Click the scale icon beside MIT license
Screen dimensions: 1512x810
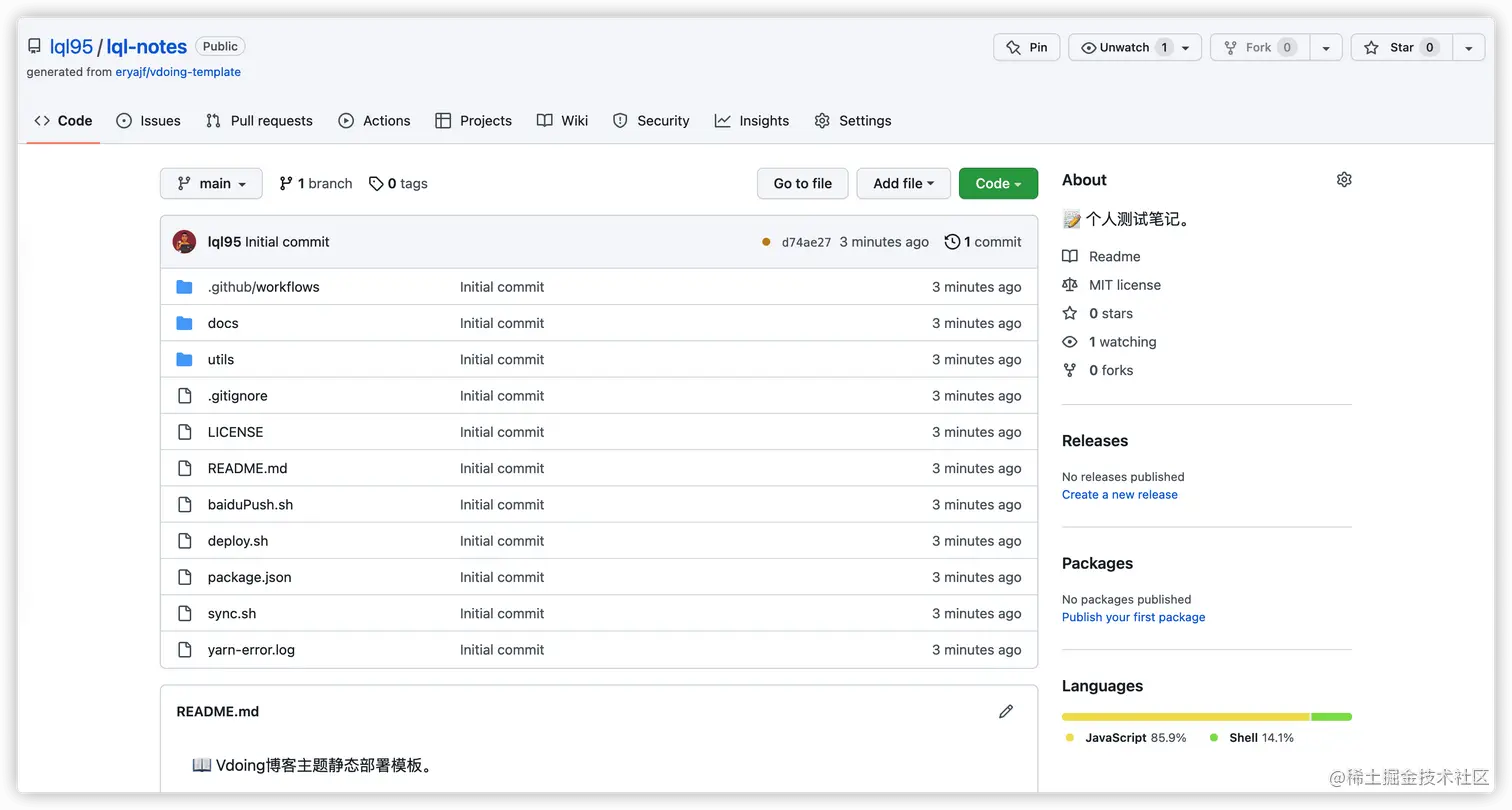tap(1070, 285)
